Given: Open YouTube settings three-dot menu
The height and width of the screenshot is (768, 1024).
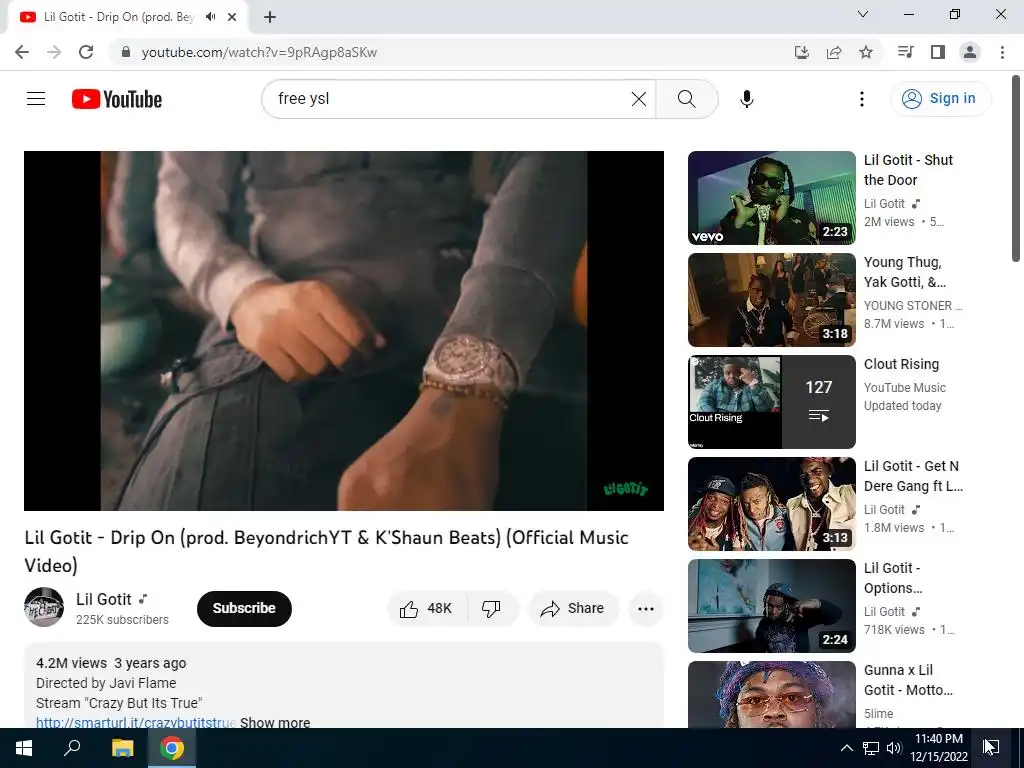Looking at the screenshot, I should click(x=861, y=99).
